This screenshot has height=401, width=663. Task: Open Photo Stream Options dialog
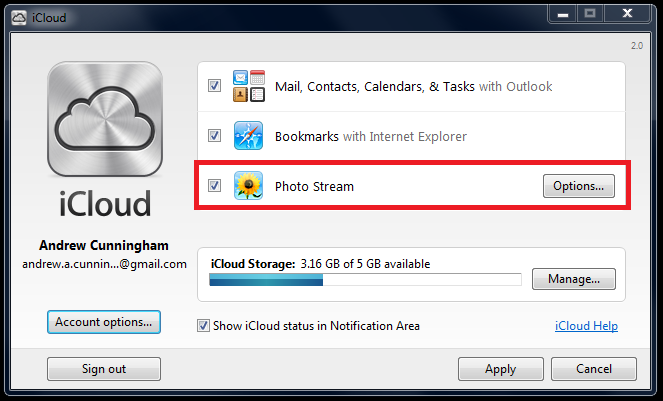click(578, 186)
